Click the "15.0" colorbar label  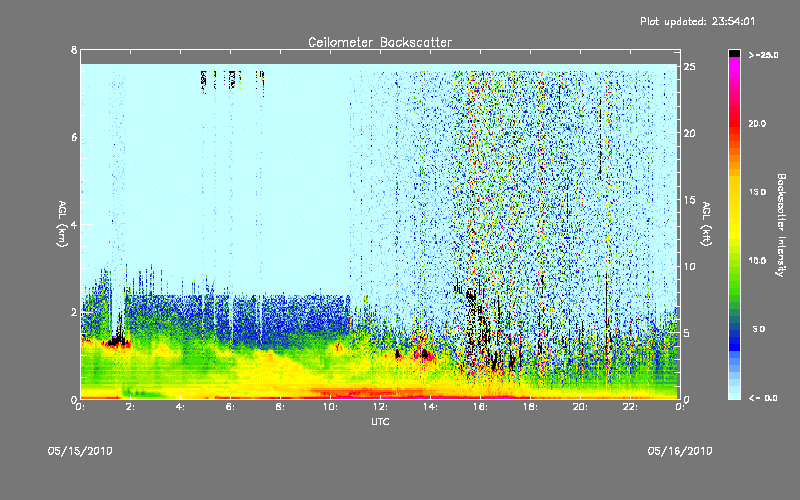(x=757, y=192)
